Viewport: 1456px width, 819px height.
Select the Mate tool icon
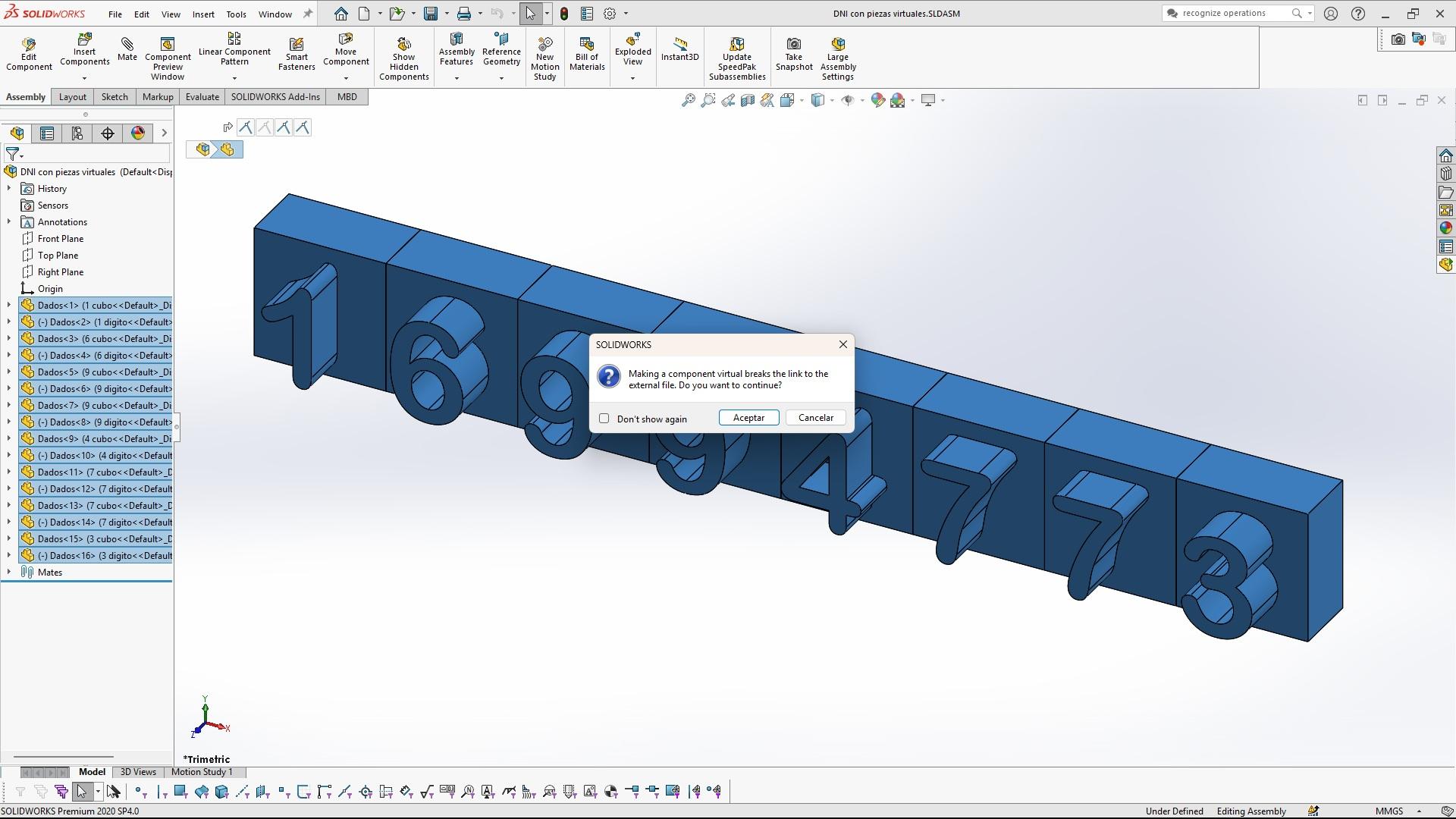click(x=127, y=44)
